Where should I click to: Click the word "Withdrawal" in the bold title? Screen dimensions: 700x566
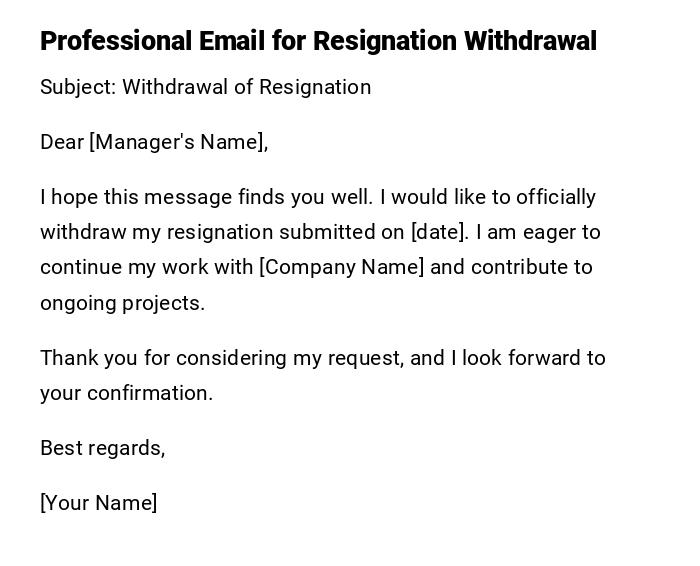coord(530,41)
